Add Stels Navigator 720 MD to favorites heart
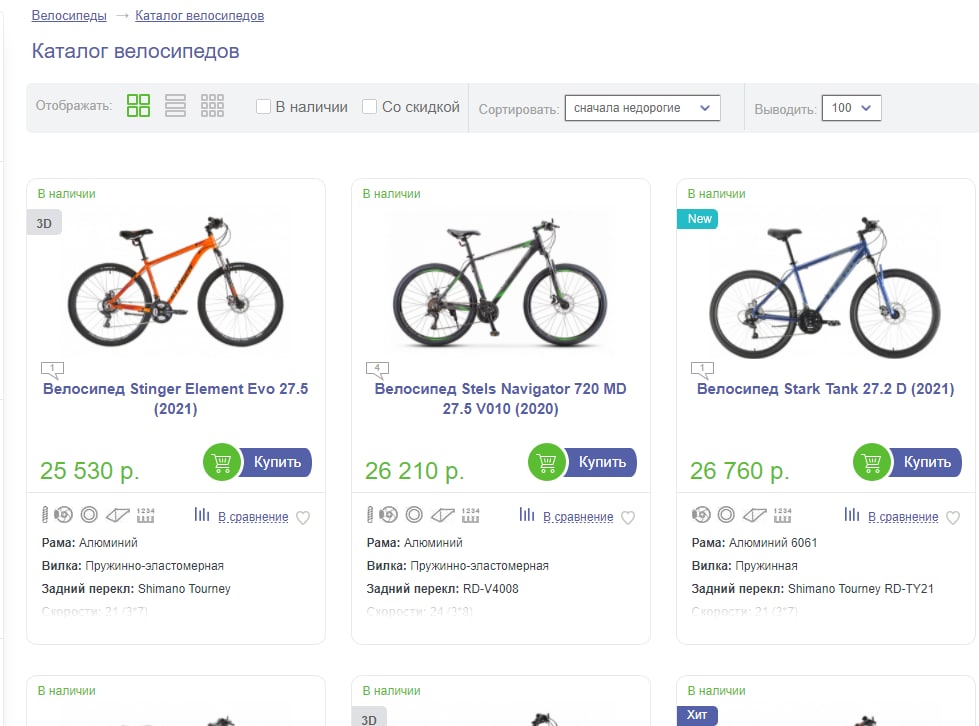Image resolution: width=979 pixels, height=726 pixels. pyautogui.click(x=628, y=518)
